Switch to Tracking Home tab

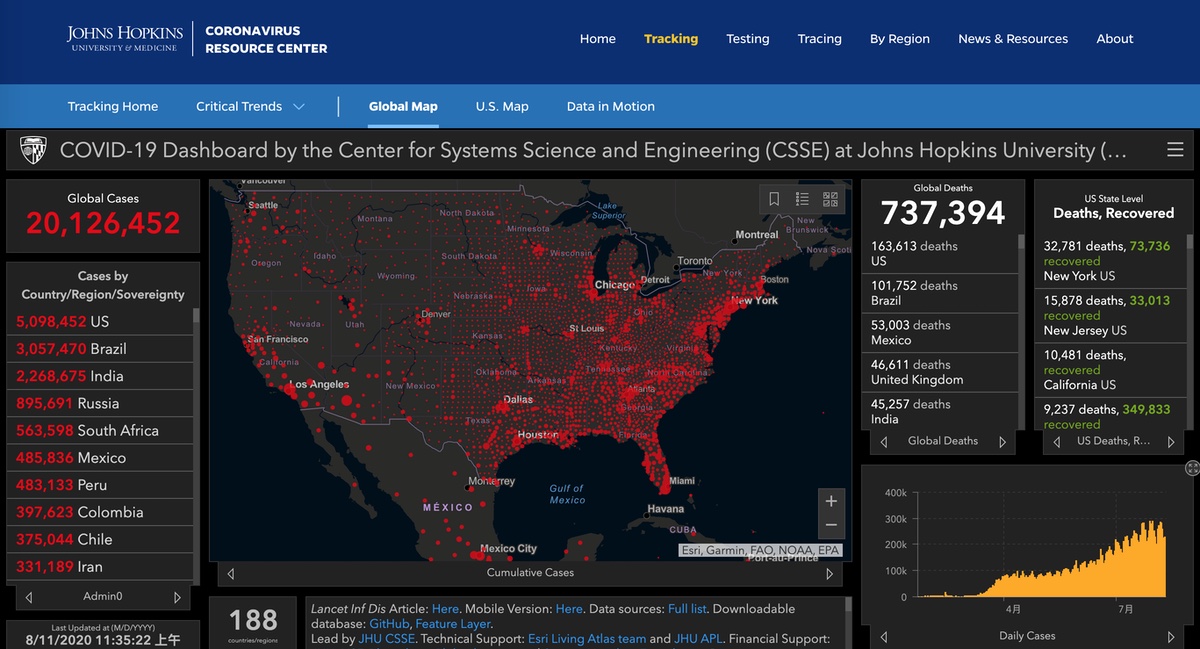(113, 106)
